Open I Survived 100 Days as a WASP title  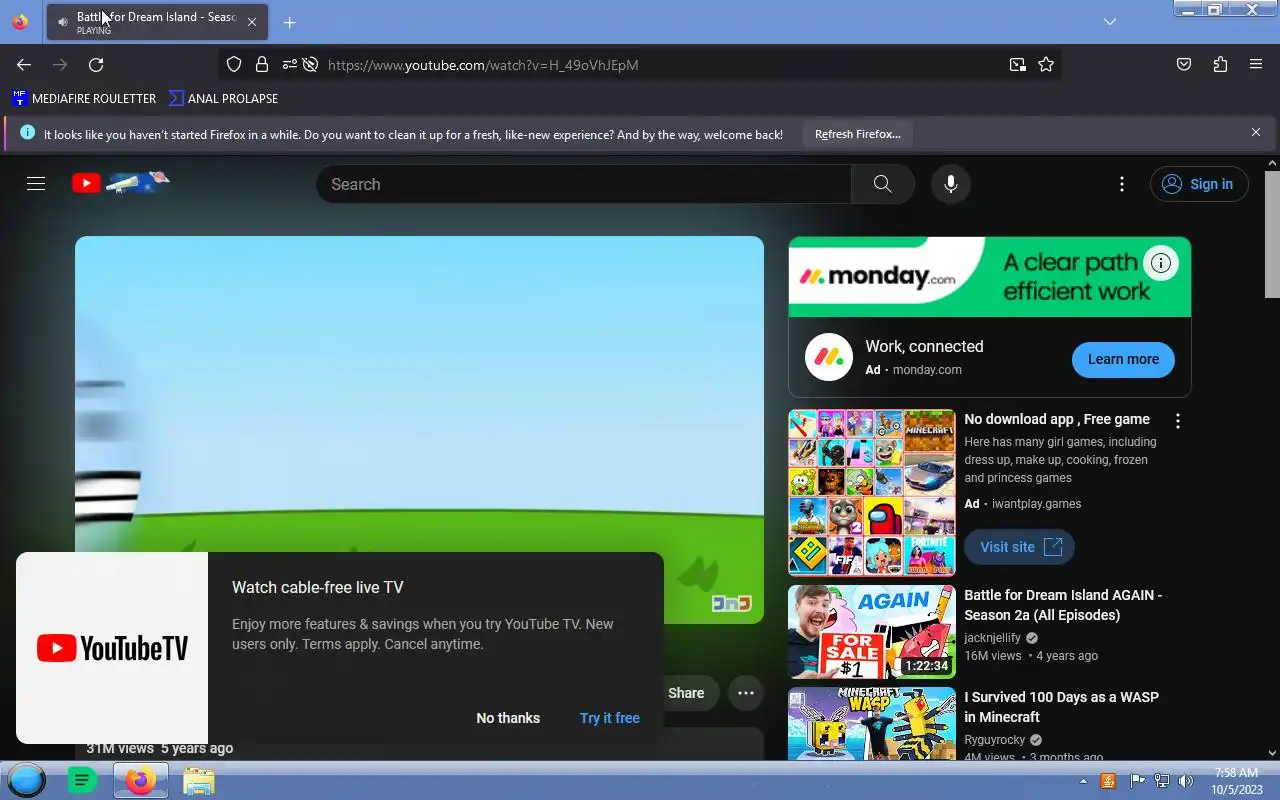tap(1061, 707)
